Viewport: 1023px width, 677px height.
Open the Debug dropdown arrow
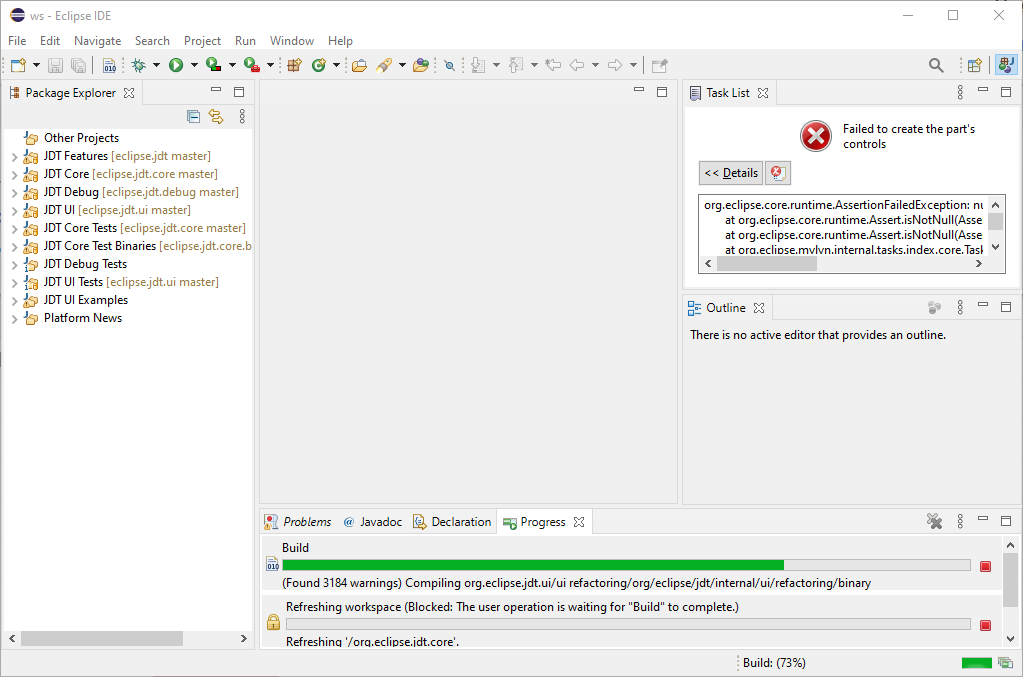pos(156,65)
